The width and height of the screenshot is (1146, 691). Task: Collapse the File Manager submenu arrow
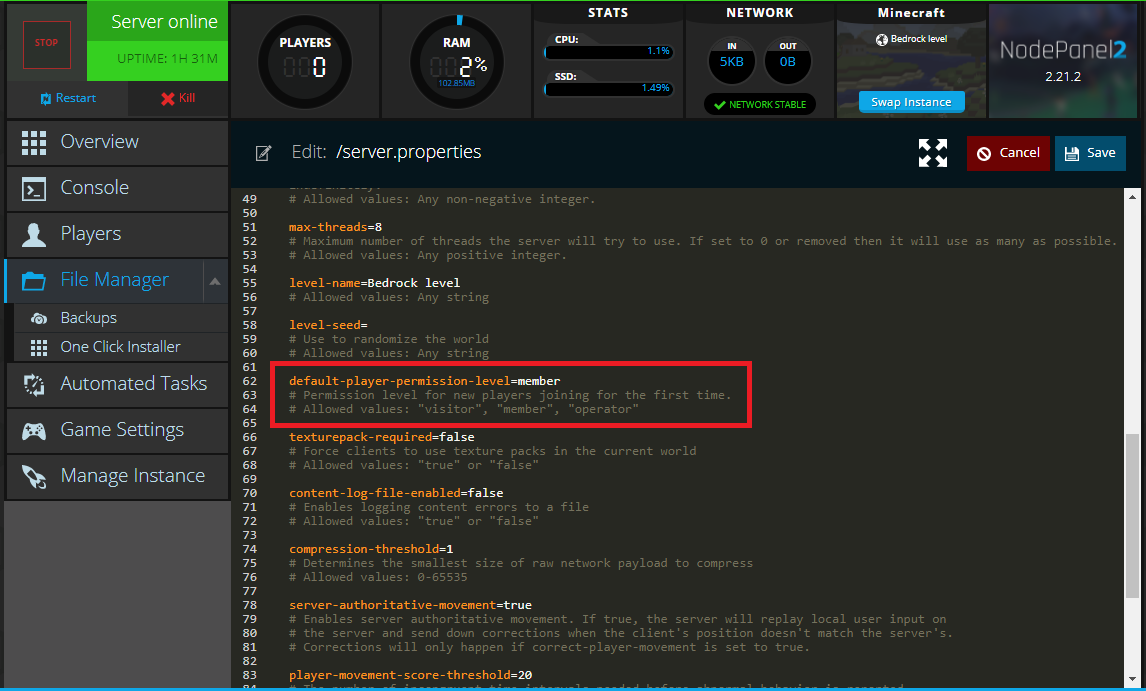[x=214, y=281]
